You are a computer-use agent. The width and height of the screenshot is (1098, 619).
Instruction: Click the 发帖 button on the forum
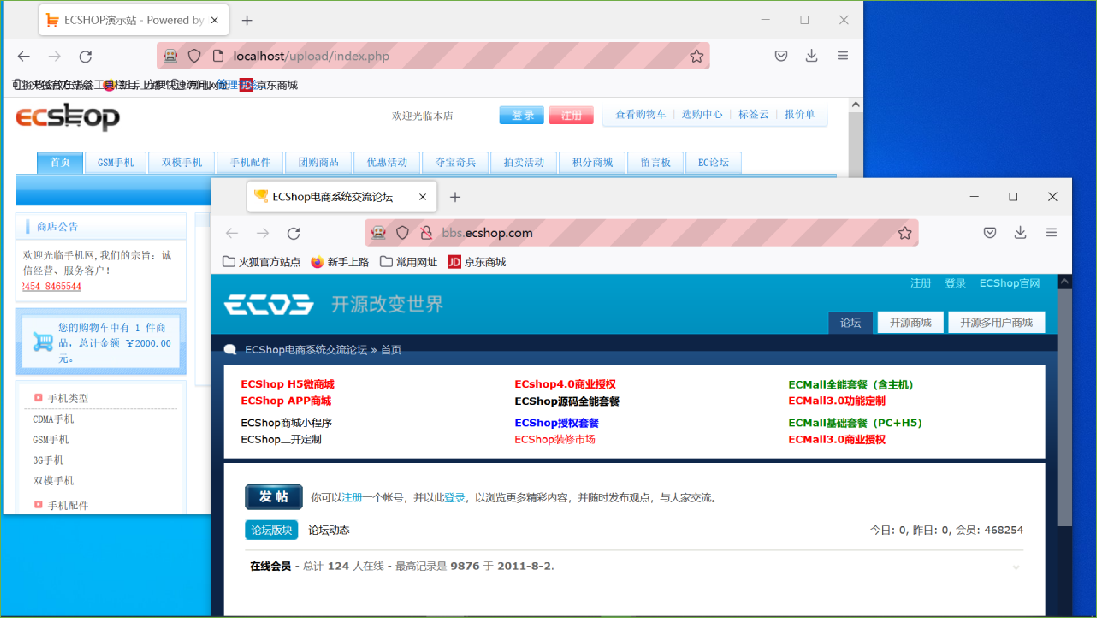coord(274,496)
